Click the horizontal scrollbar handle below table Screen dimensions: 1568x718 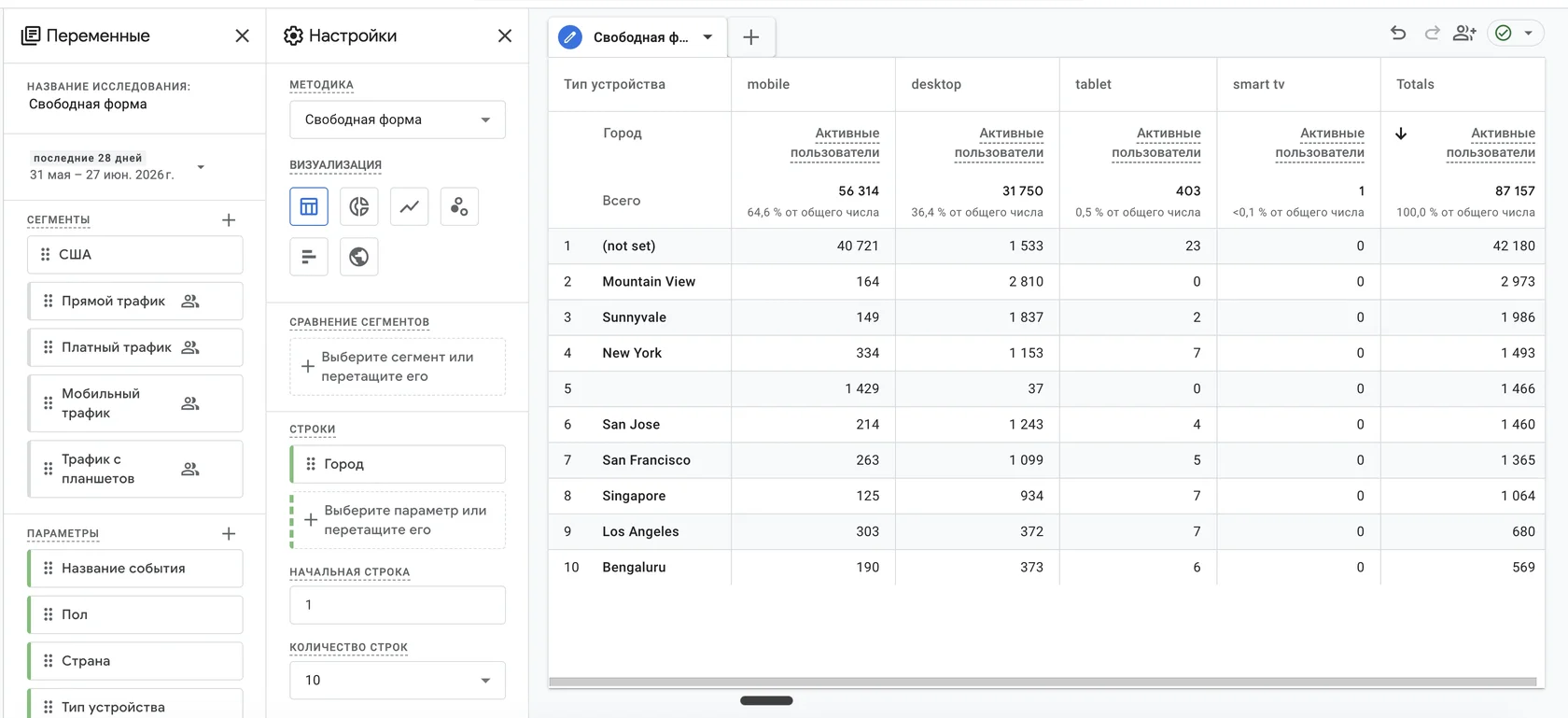[766, 700]
